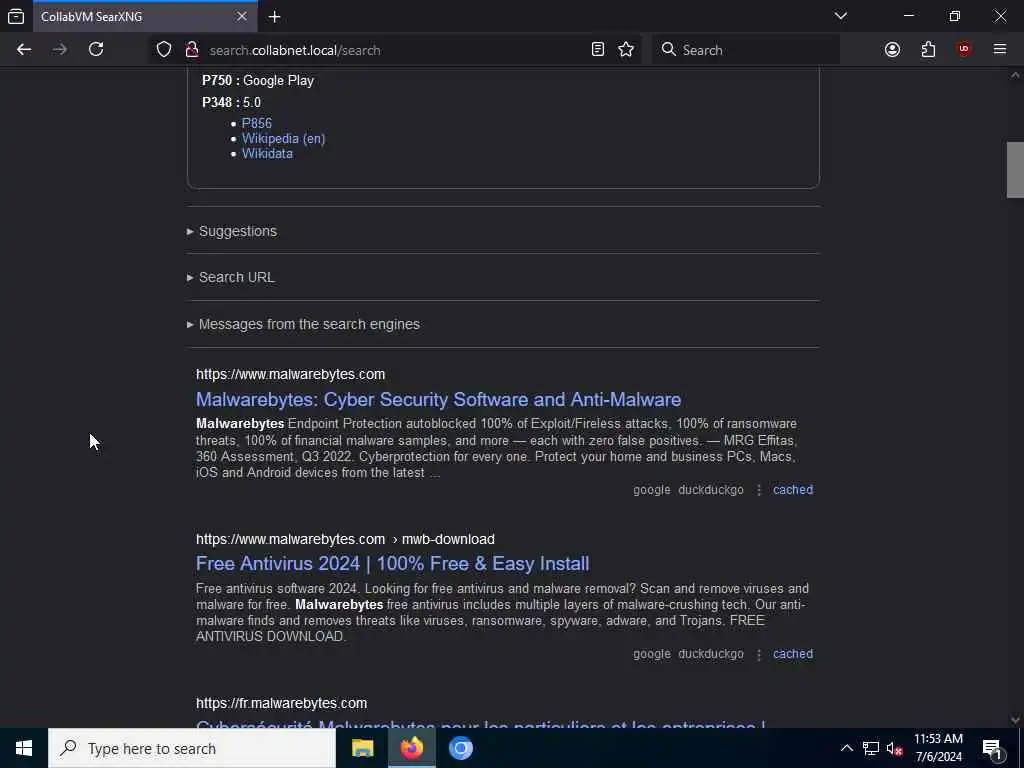Open the insecure connection padlock icon
The width and height of the screenshot is (1024, 768).
[191, 50]
